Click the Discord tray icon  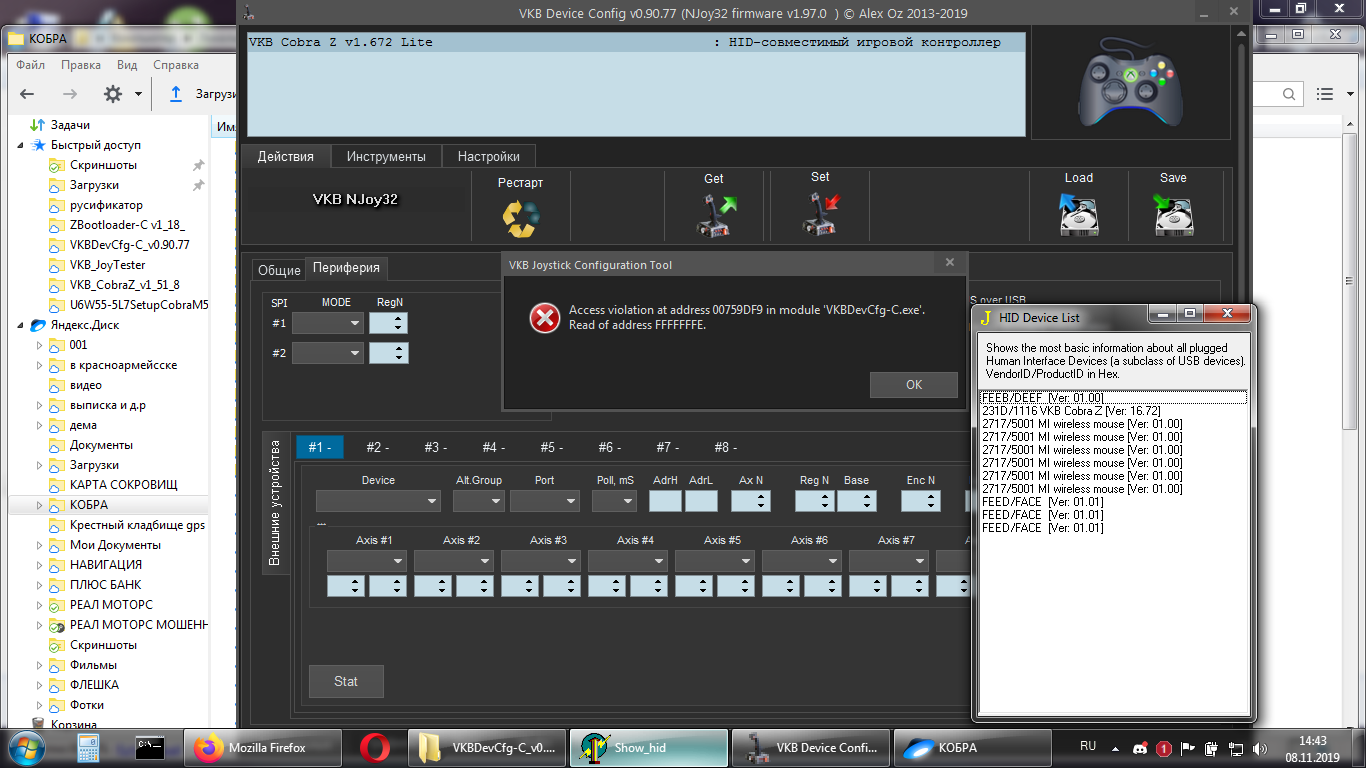click(x=1140, y=748)
